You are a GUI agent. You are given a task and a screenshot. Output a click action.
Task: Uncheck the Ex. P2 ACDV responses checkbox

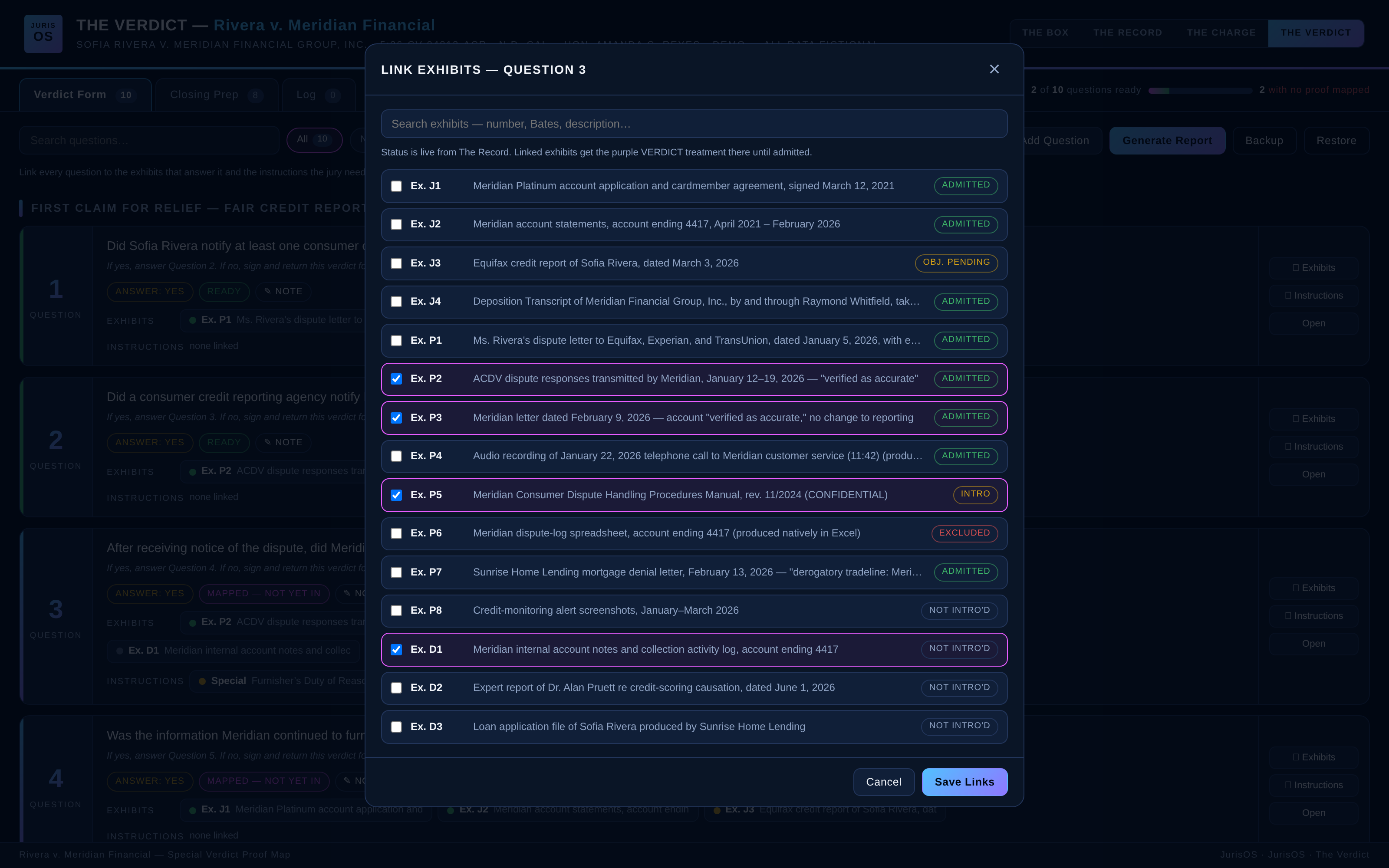[396, 379]
